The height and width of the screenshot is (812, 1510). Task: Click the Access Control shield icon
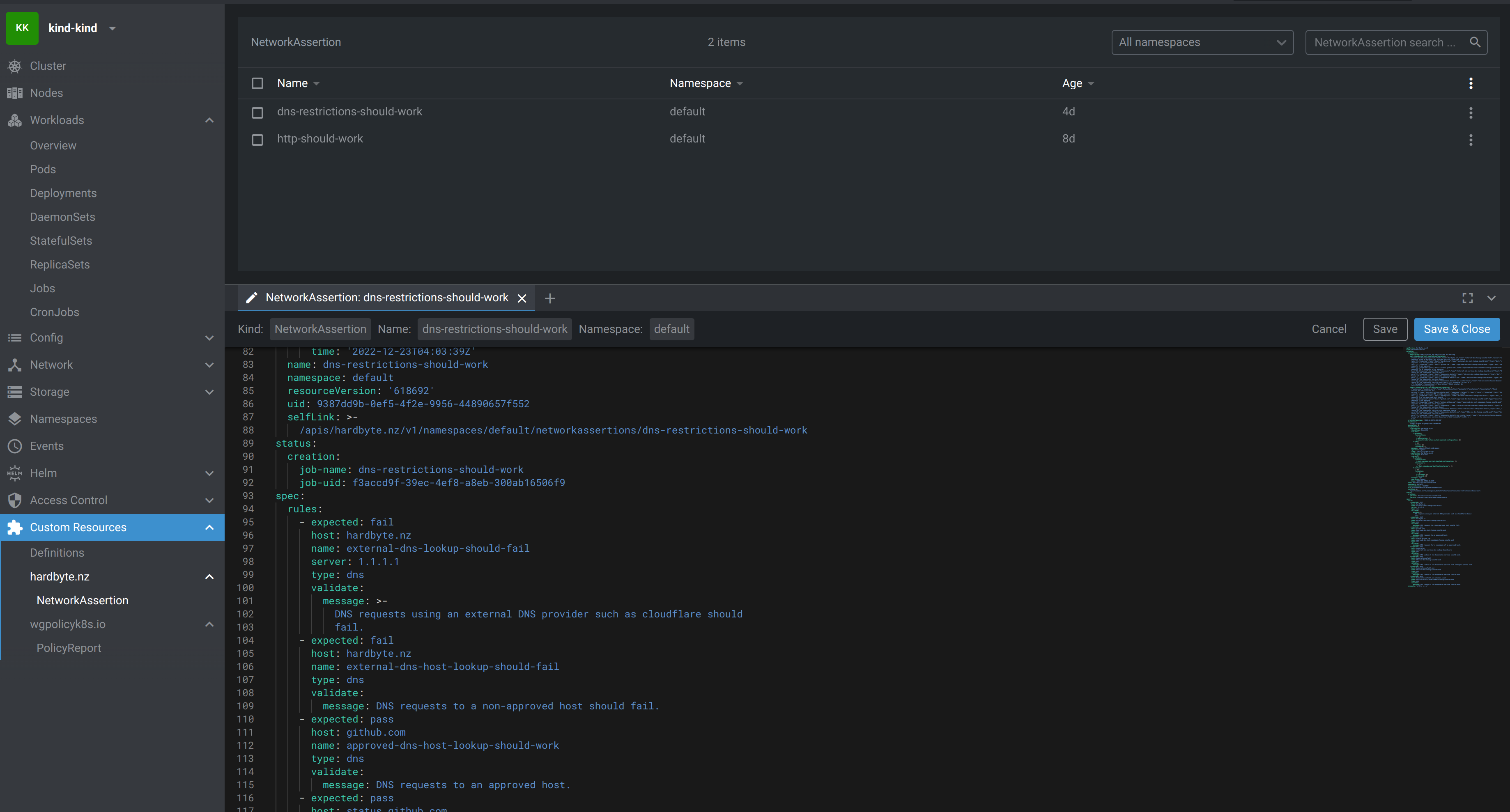(15, 500)
